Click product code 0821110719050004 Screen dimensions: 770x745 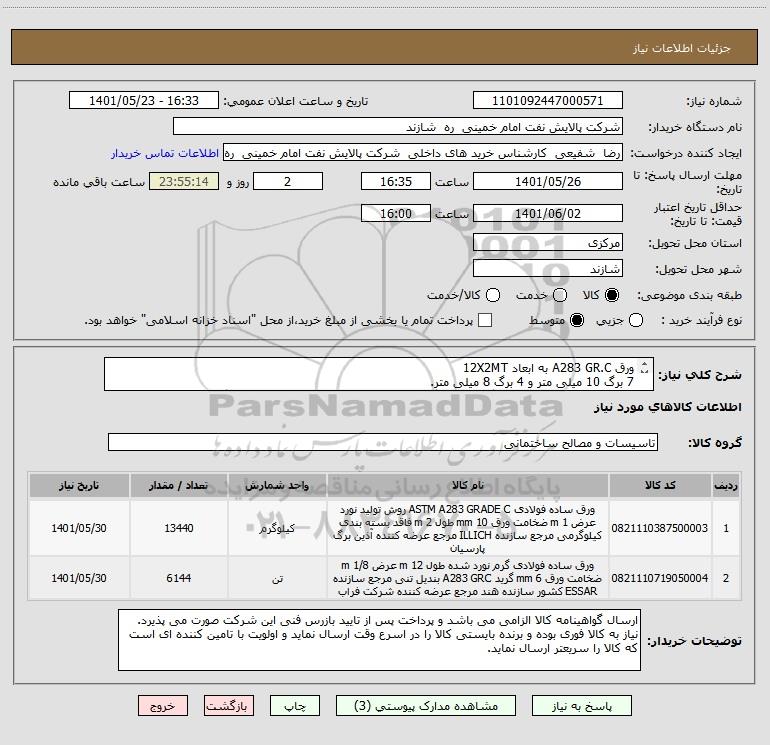click(660, 578)
